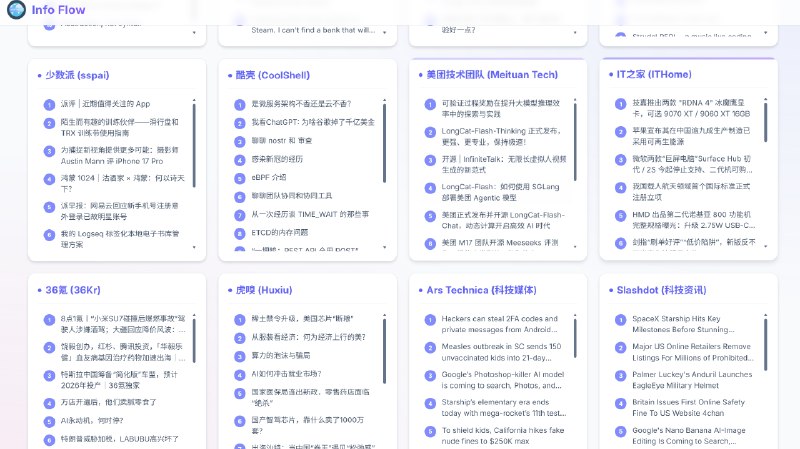Click number 1 badge beside 派评 近期值得关注的 App
Screen dimensions: 800x449
tap(49, 105)
